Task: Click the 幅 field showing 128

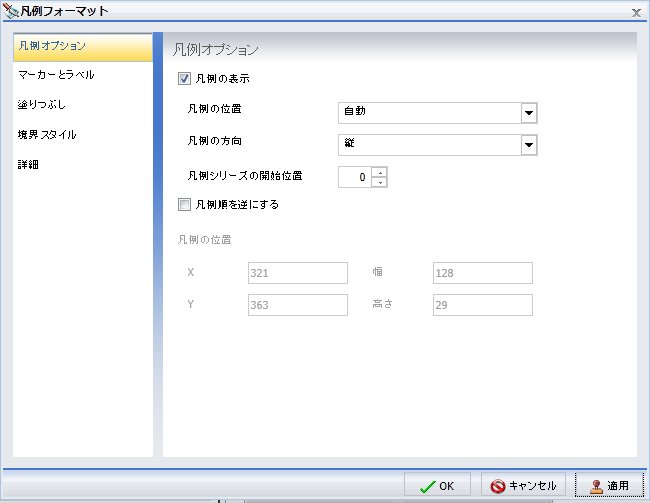Action: tap(483, 273)
